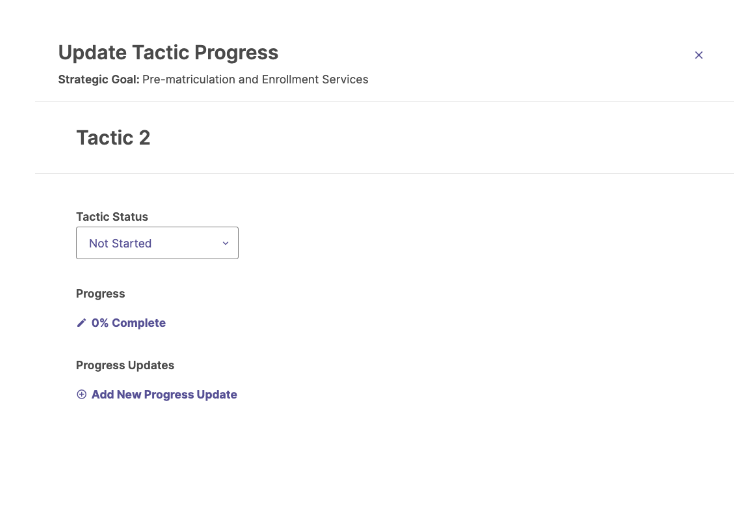The image size is (734, 510).
Task: Click the plus circle icon for new update
Action: 81,394
